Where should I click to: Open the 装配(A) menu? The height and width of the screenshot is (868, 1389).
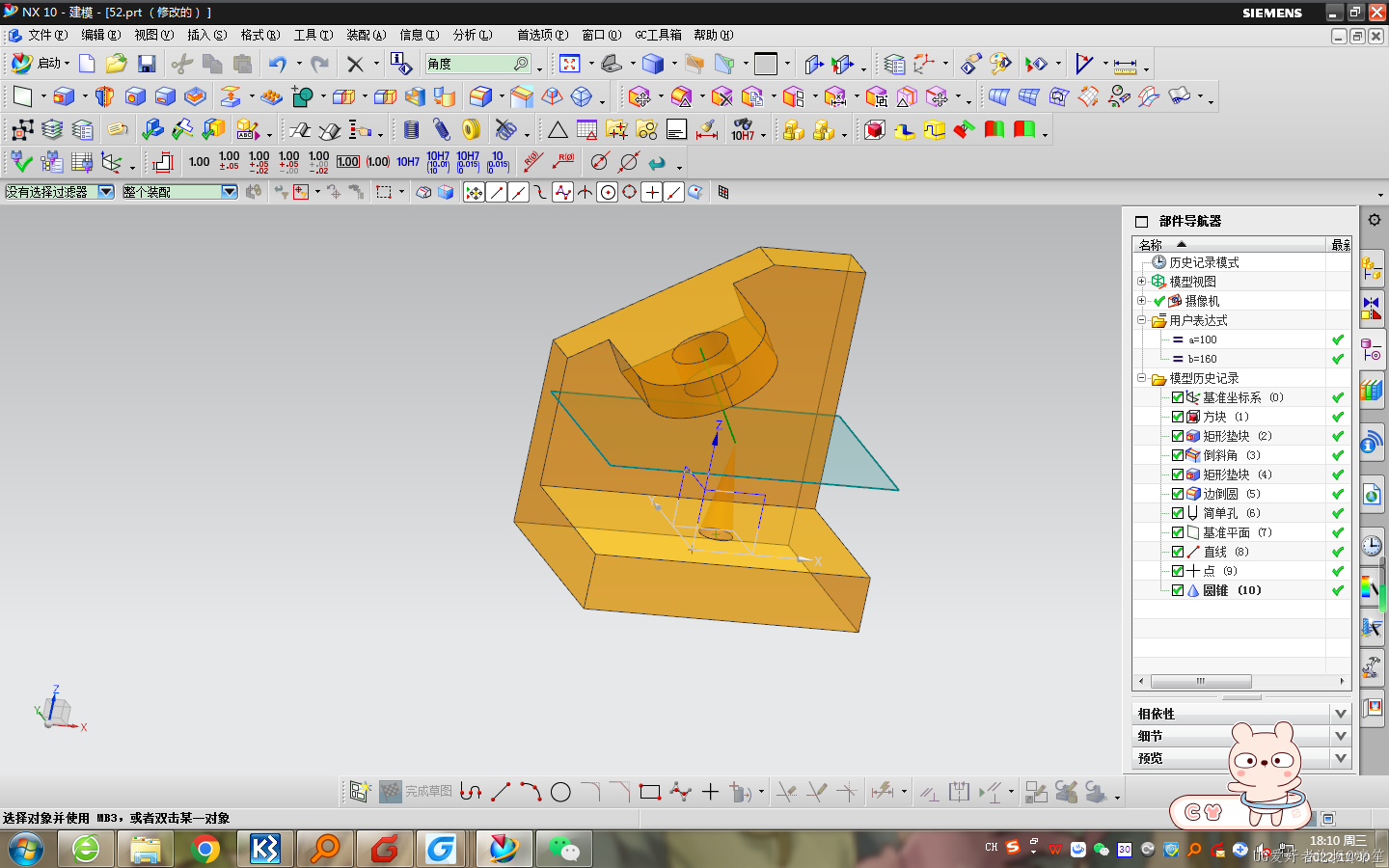click(367, 35)
